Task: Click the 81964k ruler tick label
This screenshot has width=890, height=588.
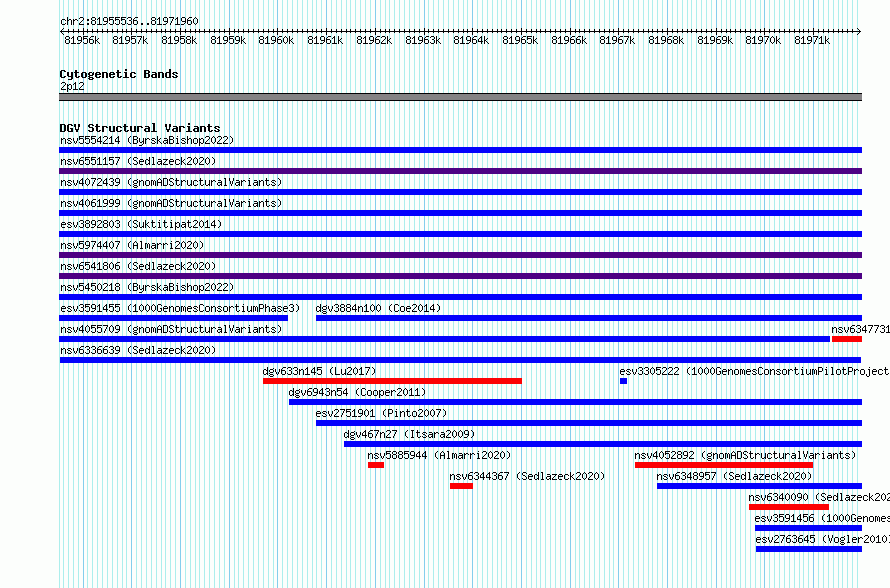Action: point(471,40)
